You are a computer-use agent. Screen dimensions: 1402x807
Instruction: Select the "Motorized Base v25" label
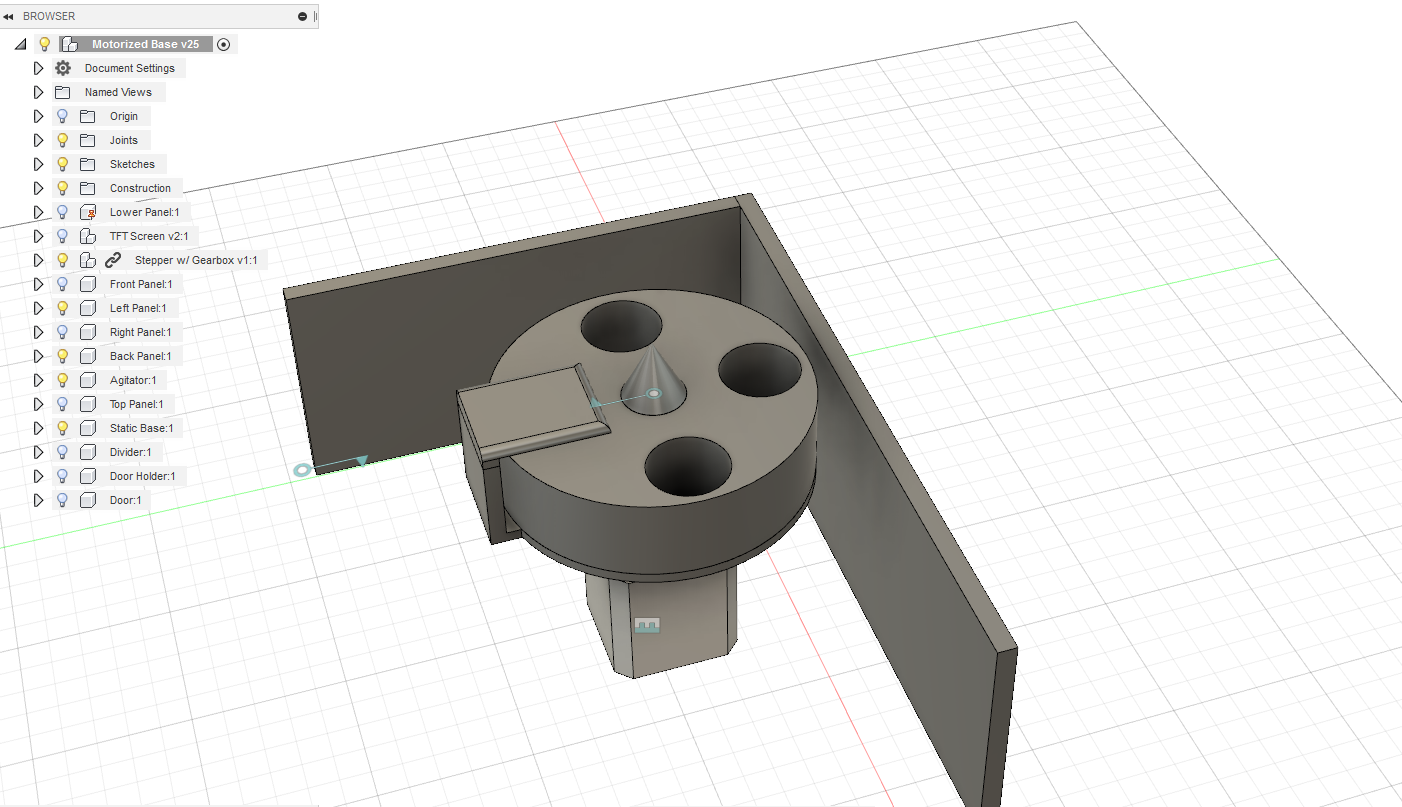point(146,44)
